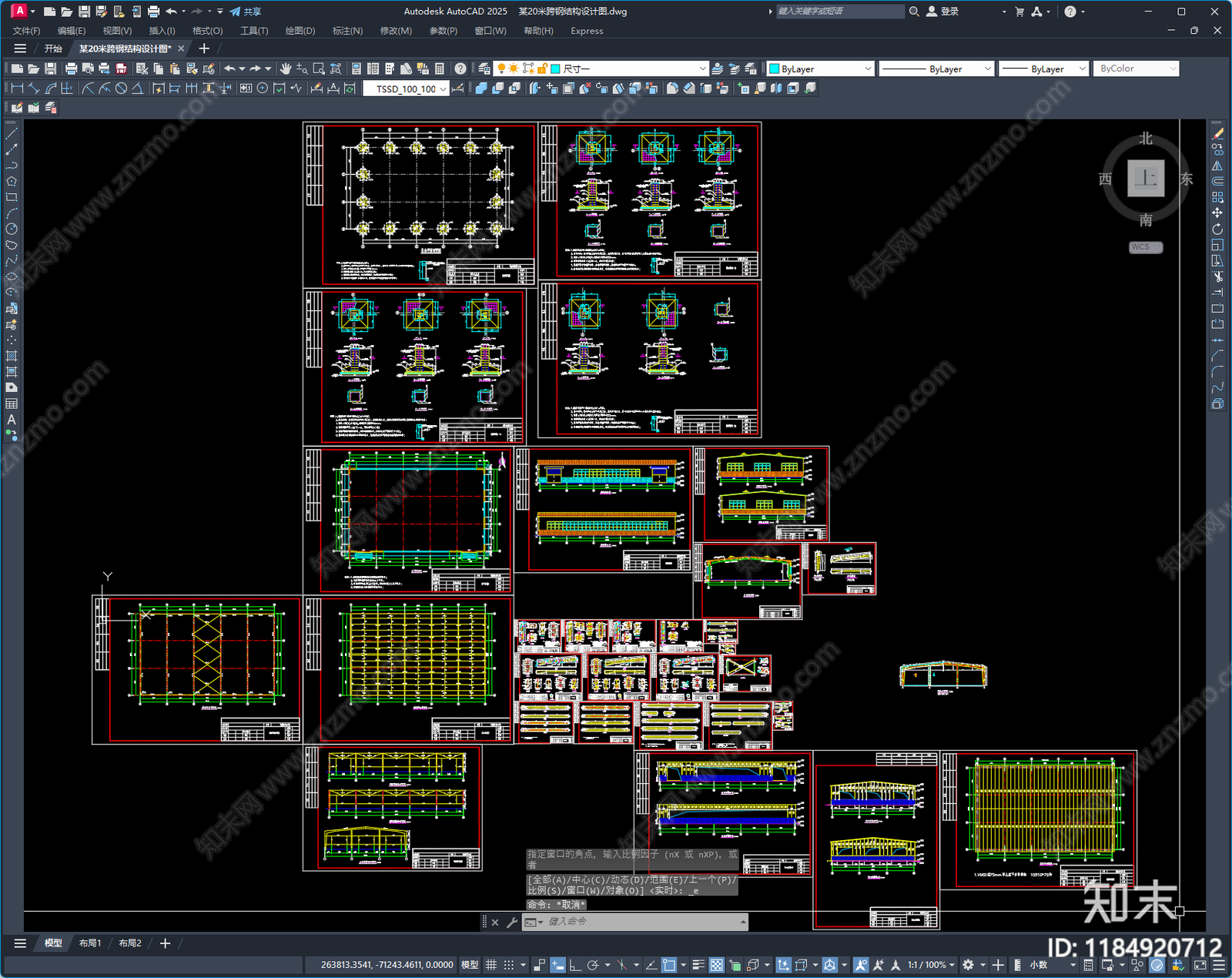This screenshot has width=1232, height=978.
Task: Click the command line input field
Action: (635, 922)
